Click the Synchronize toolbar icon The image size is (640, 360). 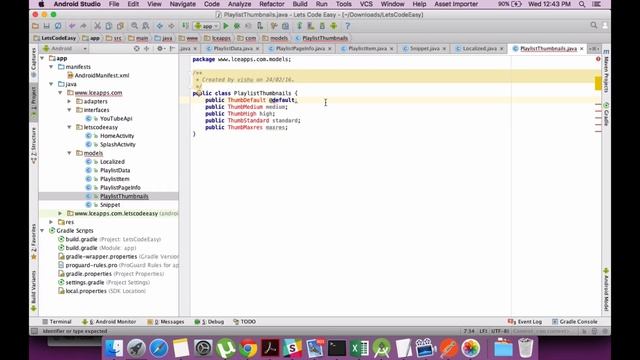[x=58, y=26]
